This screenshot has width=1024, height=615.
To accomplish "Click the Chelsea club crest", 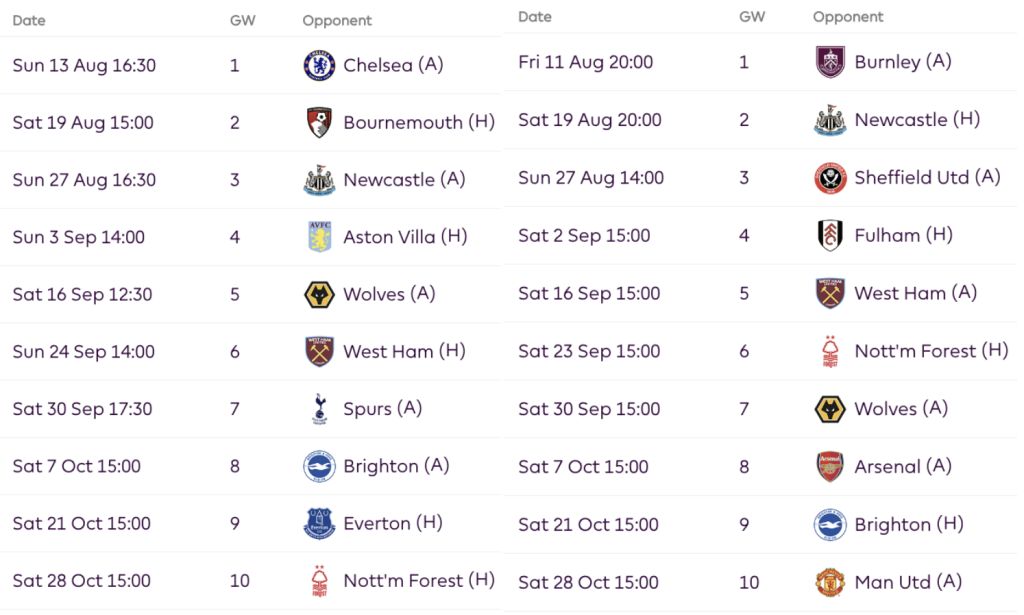I will [319, 65].
